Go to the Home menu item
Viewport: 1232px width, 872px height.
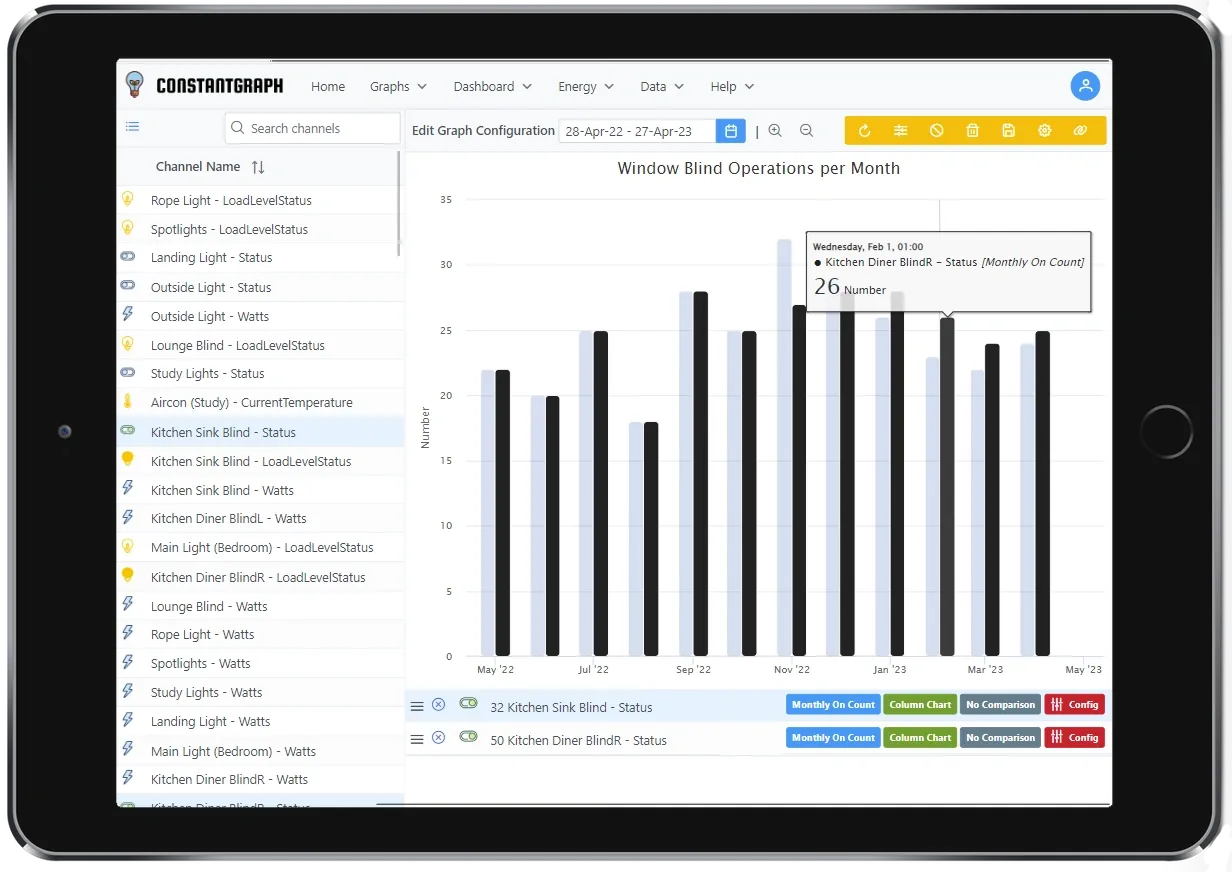(328, 87)
